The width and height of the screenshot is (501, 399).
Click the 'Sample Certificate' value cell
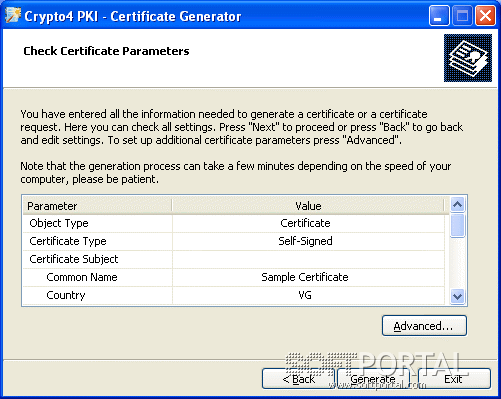[x=308, y=277]
